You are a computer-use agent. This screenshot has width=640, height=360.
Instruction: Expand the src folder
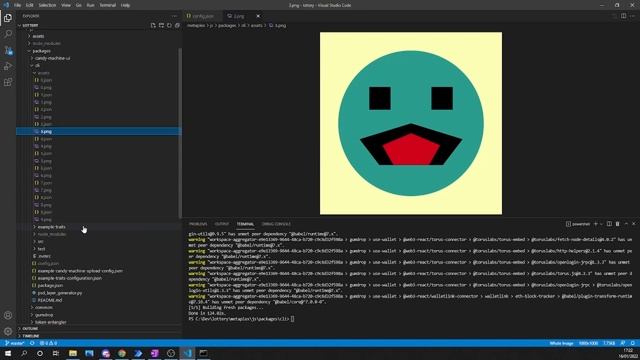tap(40, 242)
